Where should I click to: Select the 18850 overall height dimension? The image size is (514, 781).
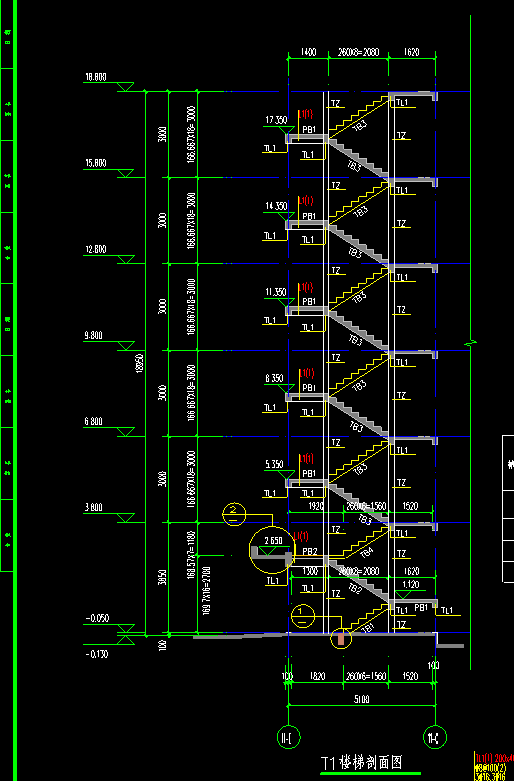click(x=140, y=364)
